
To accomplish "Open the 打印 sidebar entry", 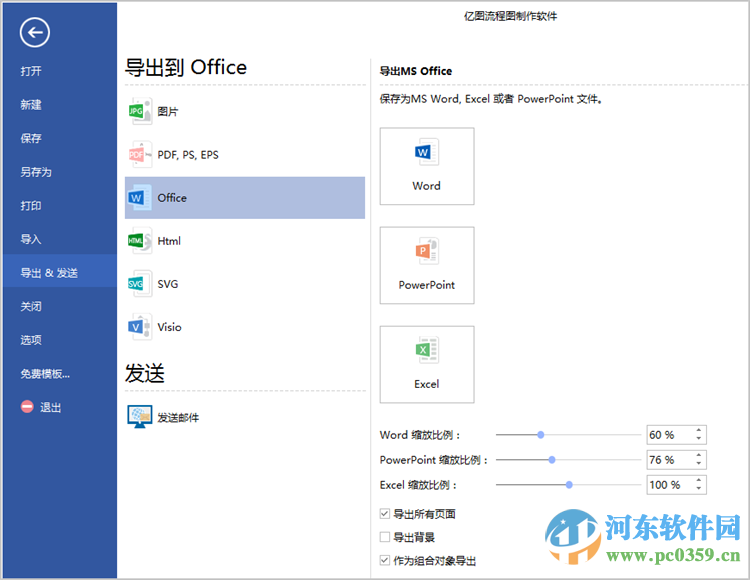I will (x=31, y=206).
